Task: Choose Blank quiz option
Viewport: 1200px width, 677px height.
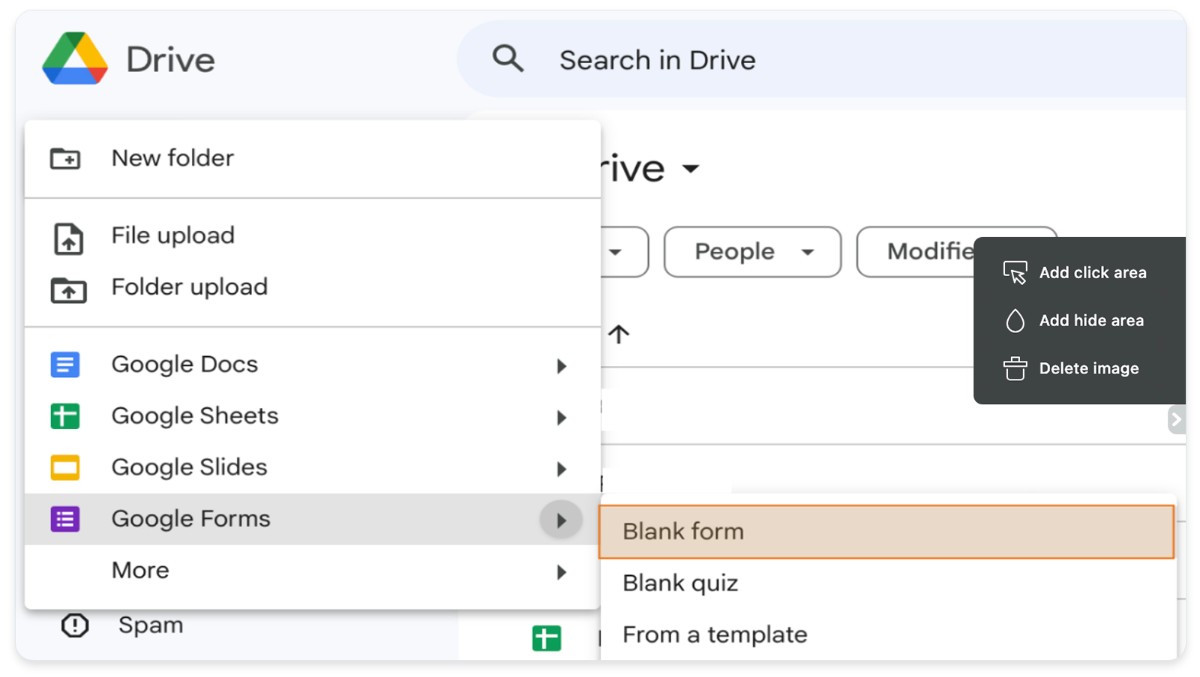Action: 680,583
